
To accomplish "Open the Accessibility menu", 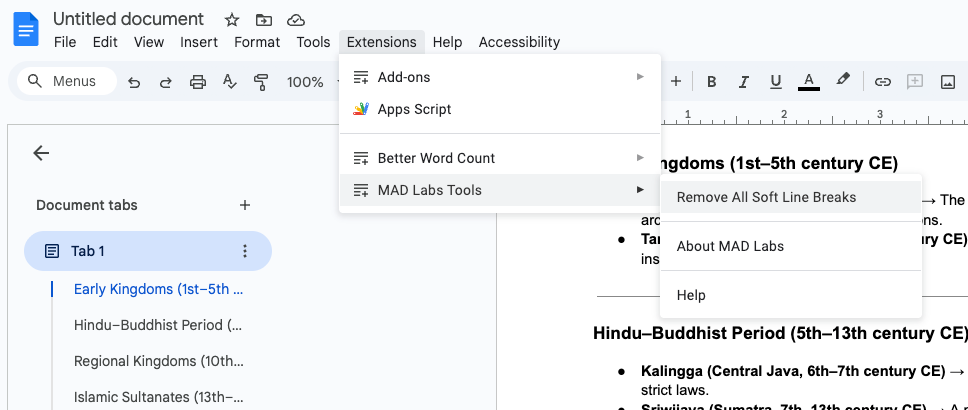I will 519,42.
